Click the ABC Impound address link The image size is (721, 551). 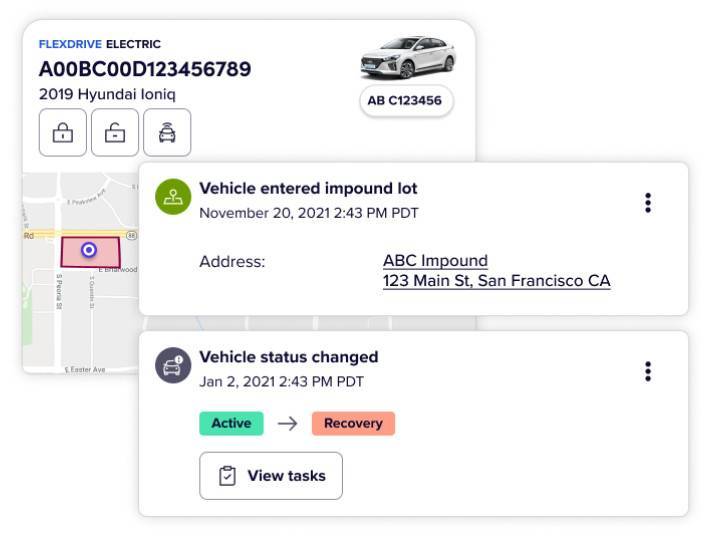coord(435,261)
